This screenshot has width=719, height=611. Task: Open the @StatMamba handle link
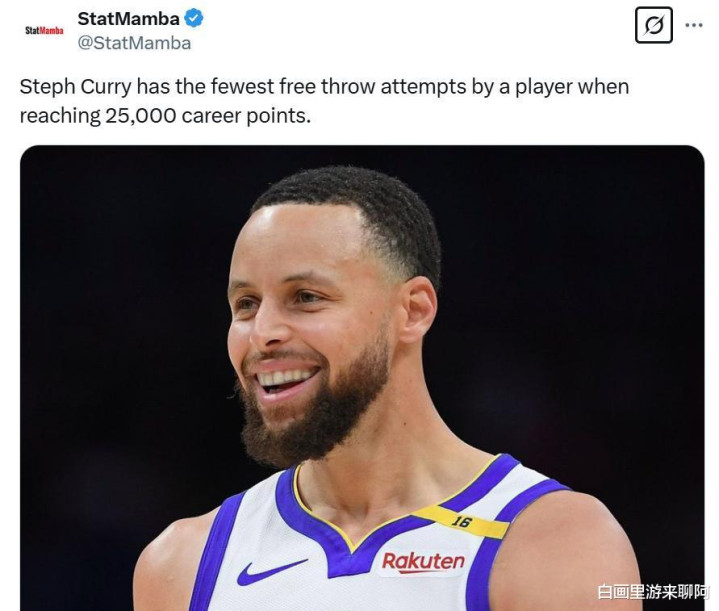pyautogui.click(x=134, y=43)
